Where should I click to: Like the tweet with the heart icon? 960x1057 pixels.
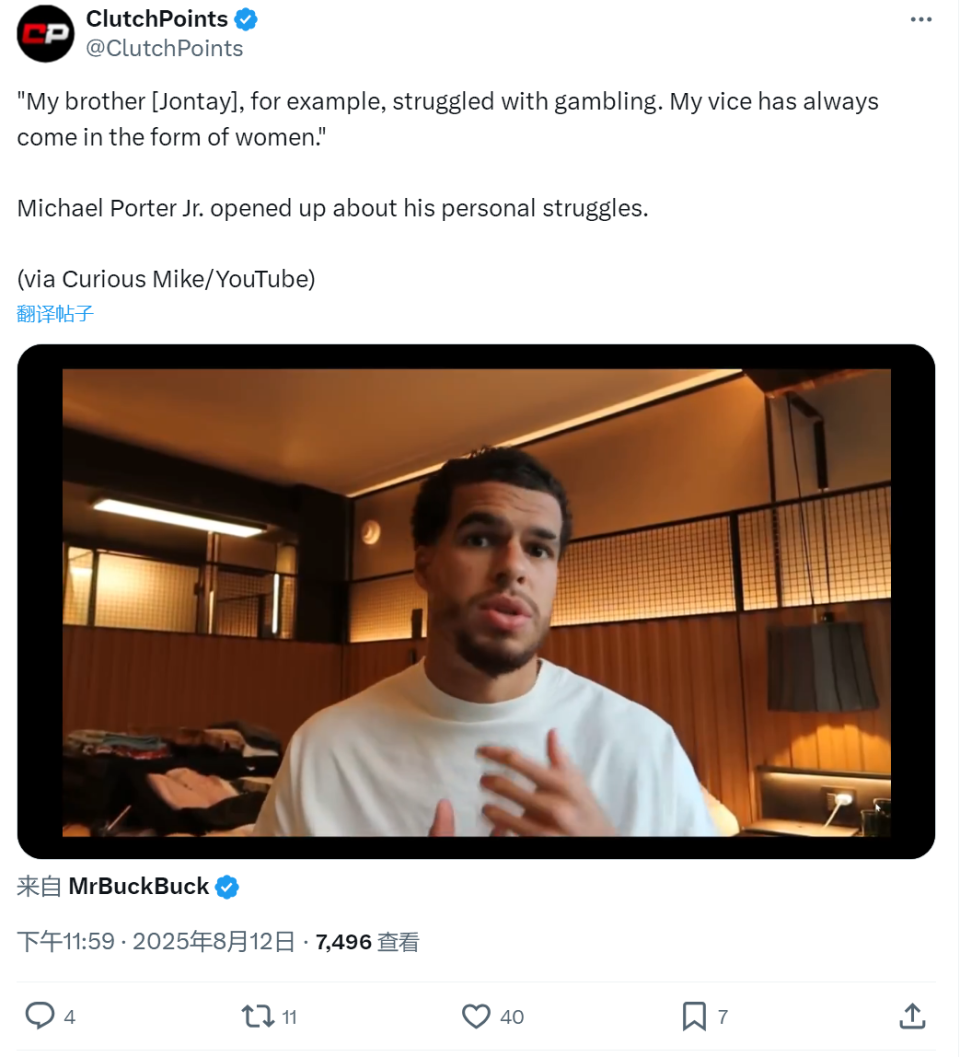coord(474,1016)
